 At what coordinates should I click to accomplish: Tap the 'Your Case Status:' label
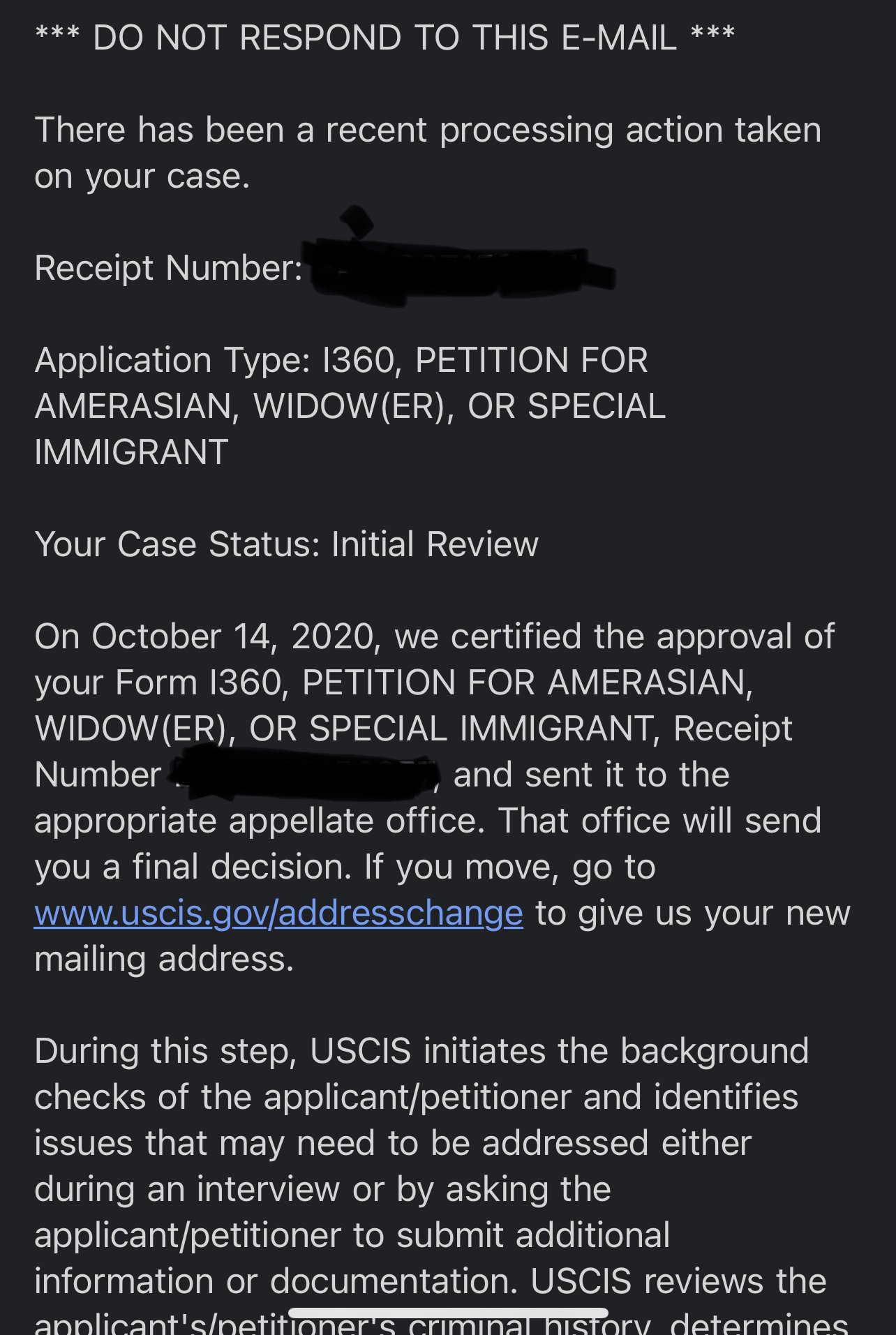coord(177,544)
